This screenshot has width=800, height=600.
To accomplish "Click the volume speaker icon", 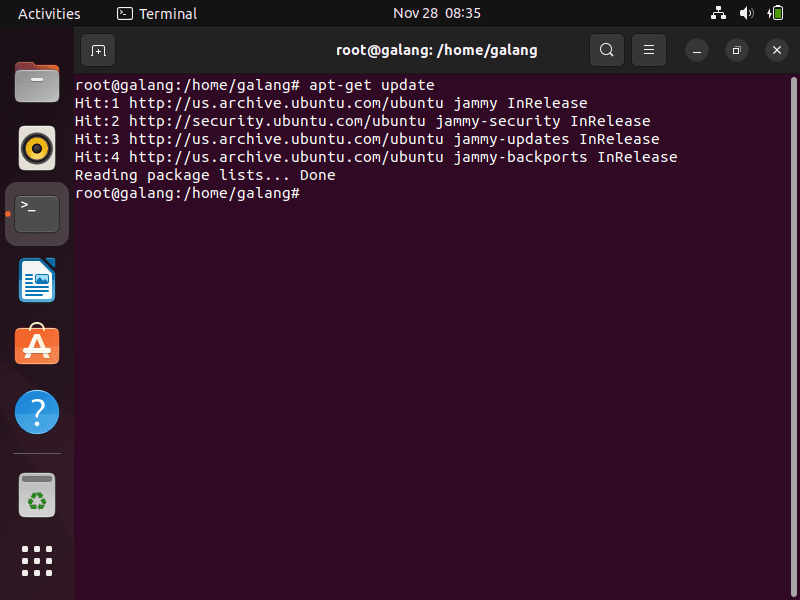I will [x=746, y=13].
